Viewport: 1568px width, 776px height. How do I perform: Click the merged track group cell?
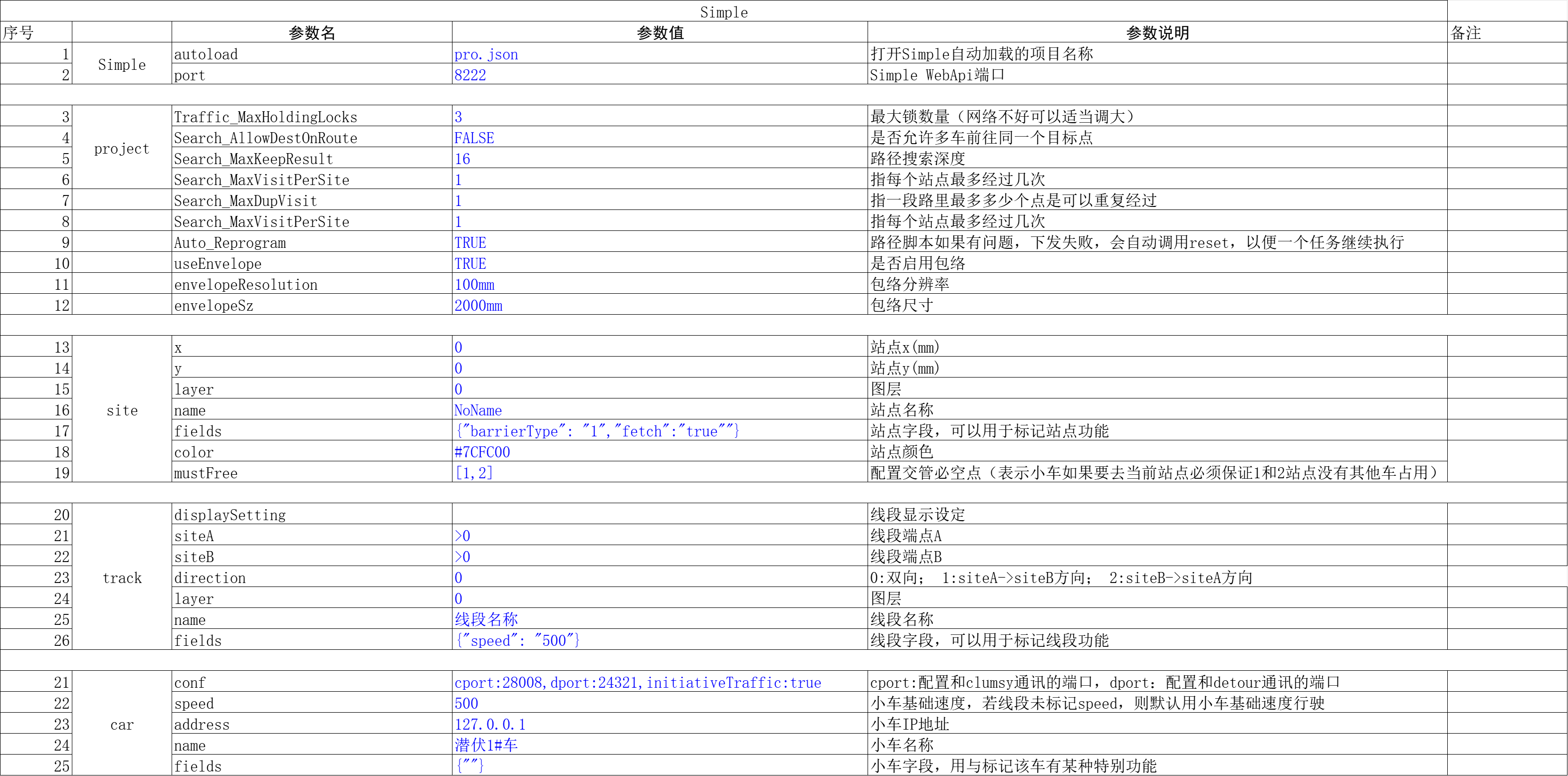click(x=122, y=578)
